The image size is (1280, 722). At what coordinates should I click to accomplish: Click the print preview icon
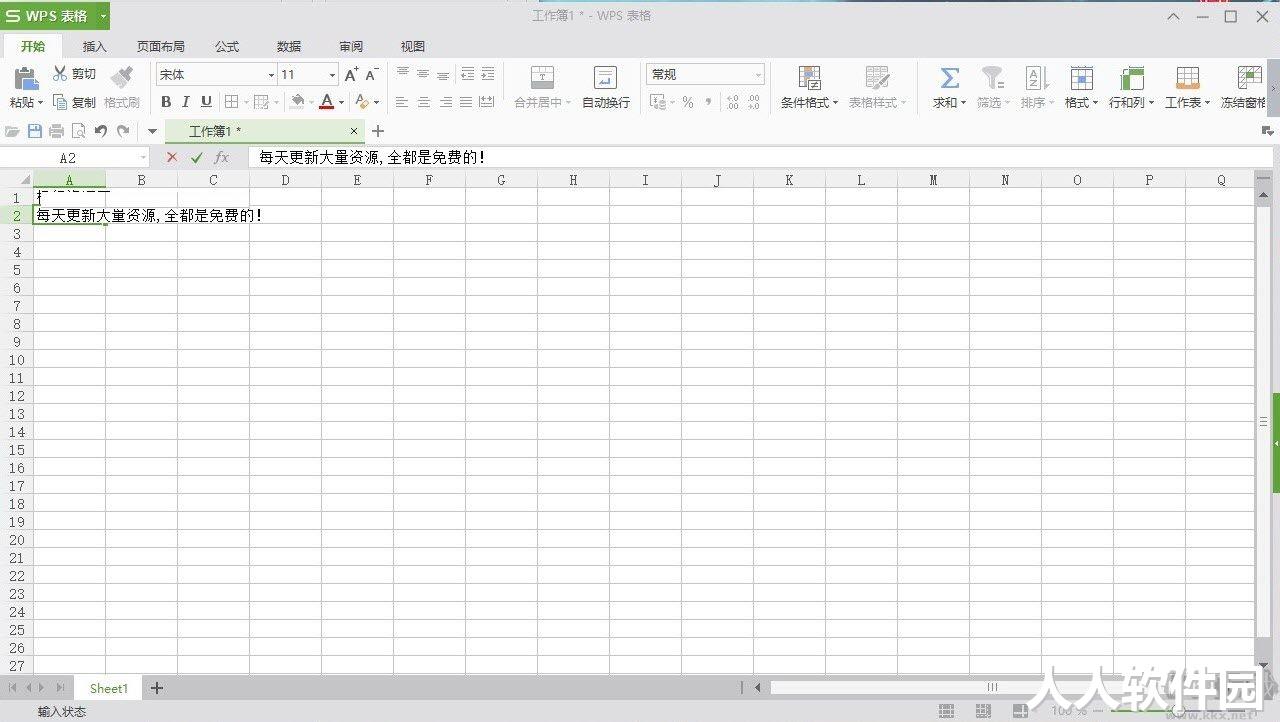click(x=78, y=131)
